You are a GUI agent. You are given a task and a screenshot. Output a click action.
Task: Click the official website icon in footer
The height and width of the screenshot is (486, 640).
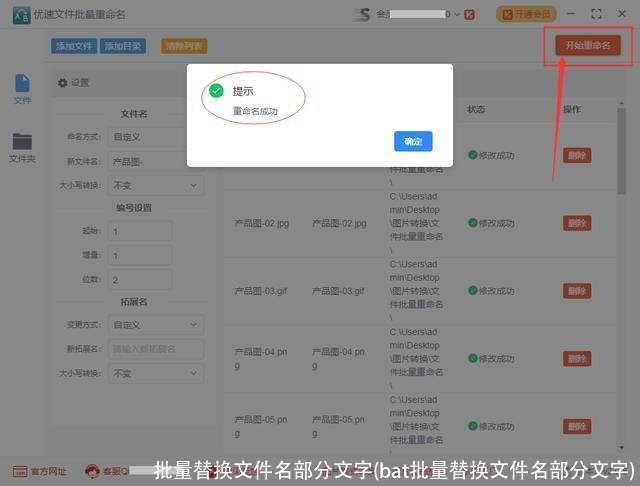pyautogui.click(x=20, y=472)
